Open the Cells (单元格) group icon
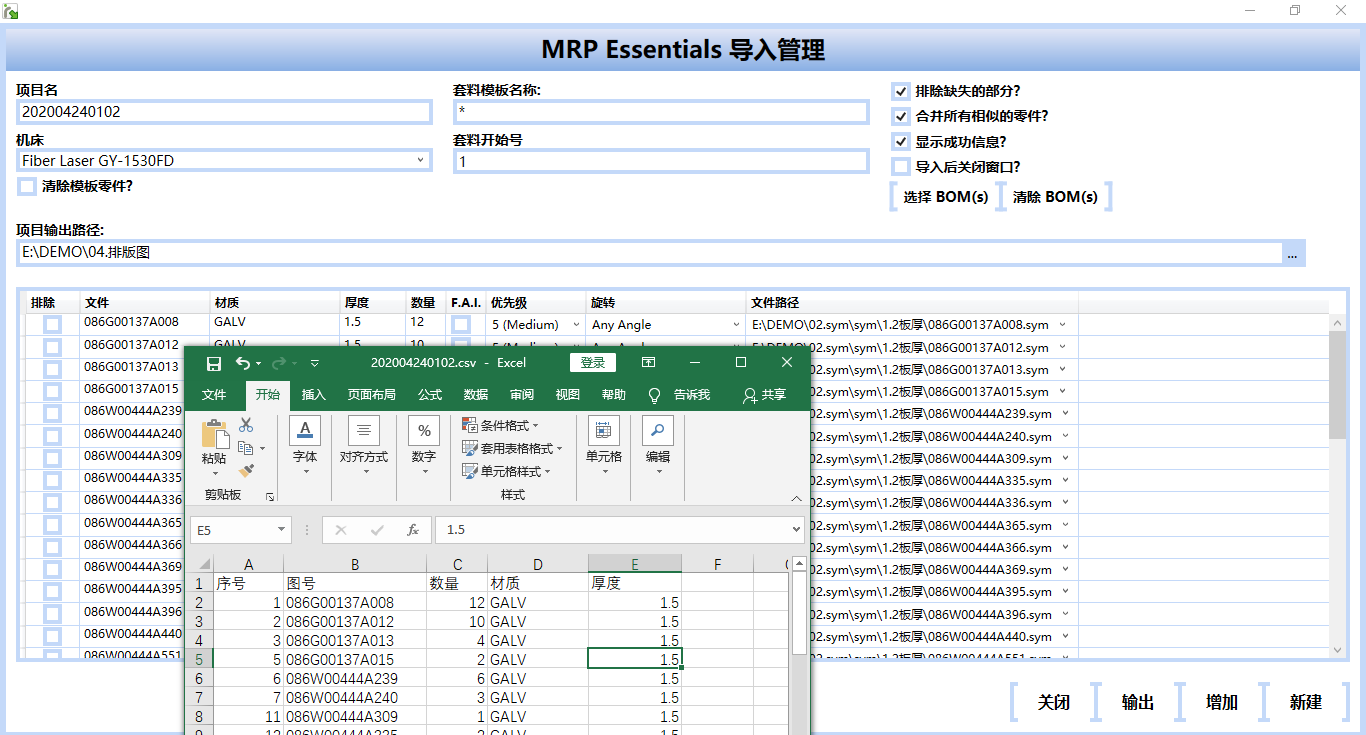Screen dimensions: 1366x735 tap(604, 431)
